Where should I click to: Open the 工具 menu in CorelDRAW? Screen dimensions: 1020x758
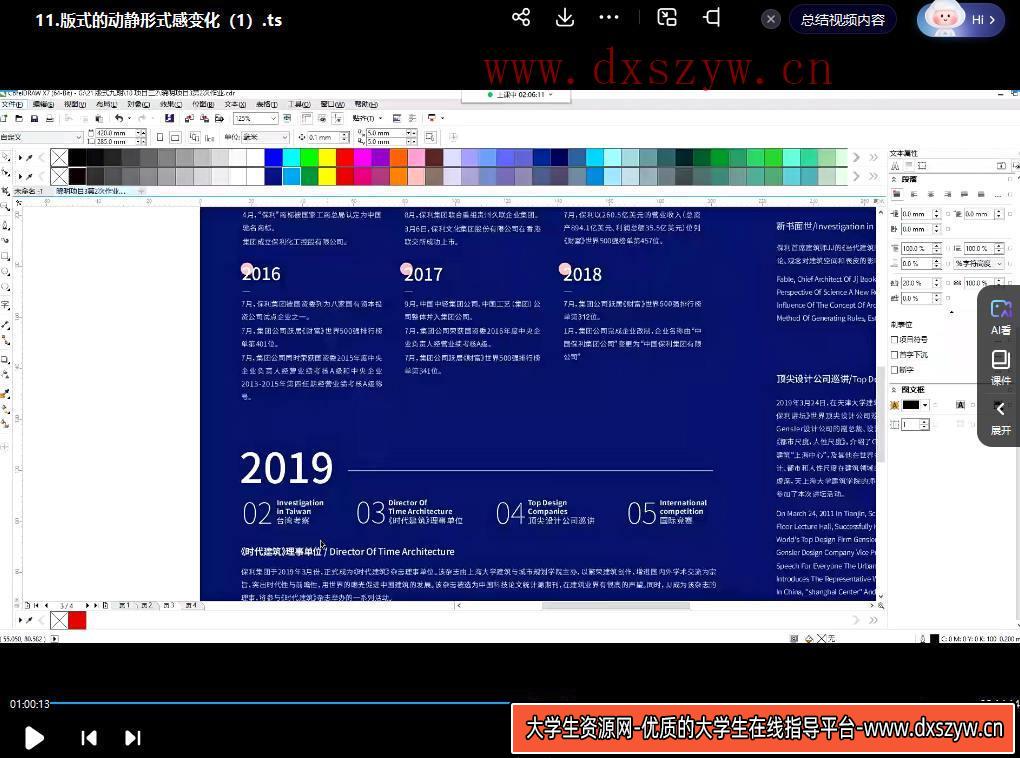pos(299,104)
